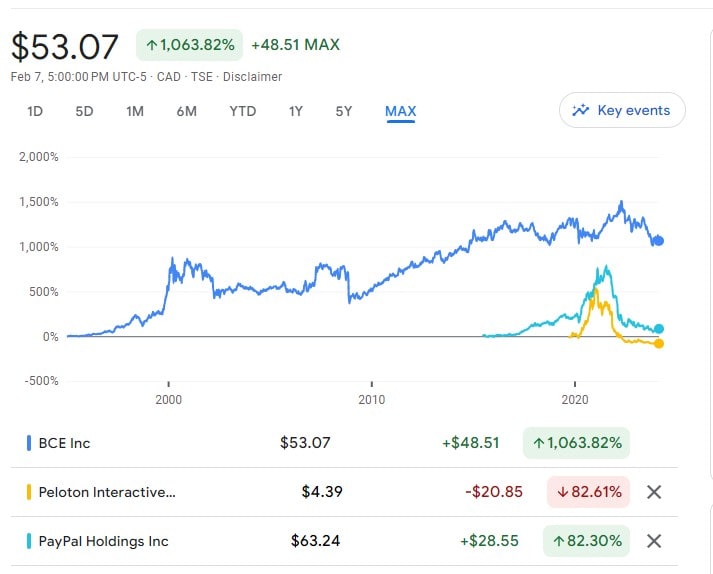Click teal PayPal endpoint dot on chart
713x574 pixels.
tap(659, 328)
